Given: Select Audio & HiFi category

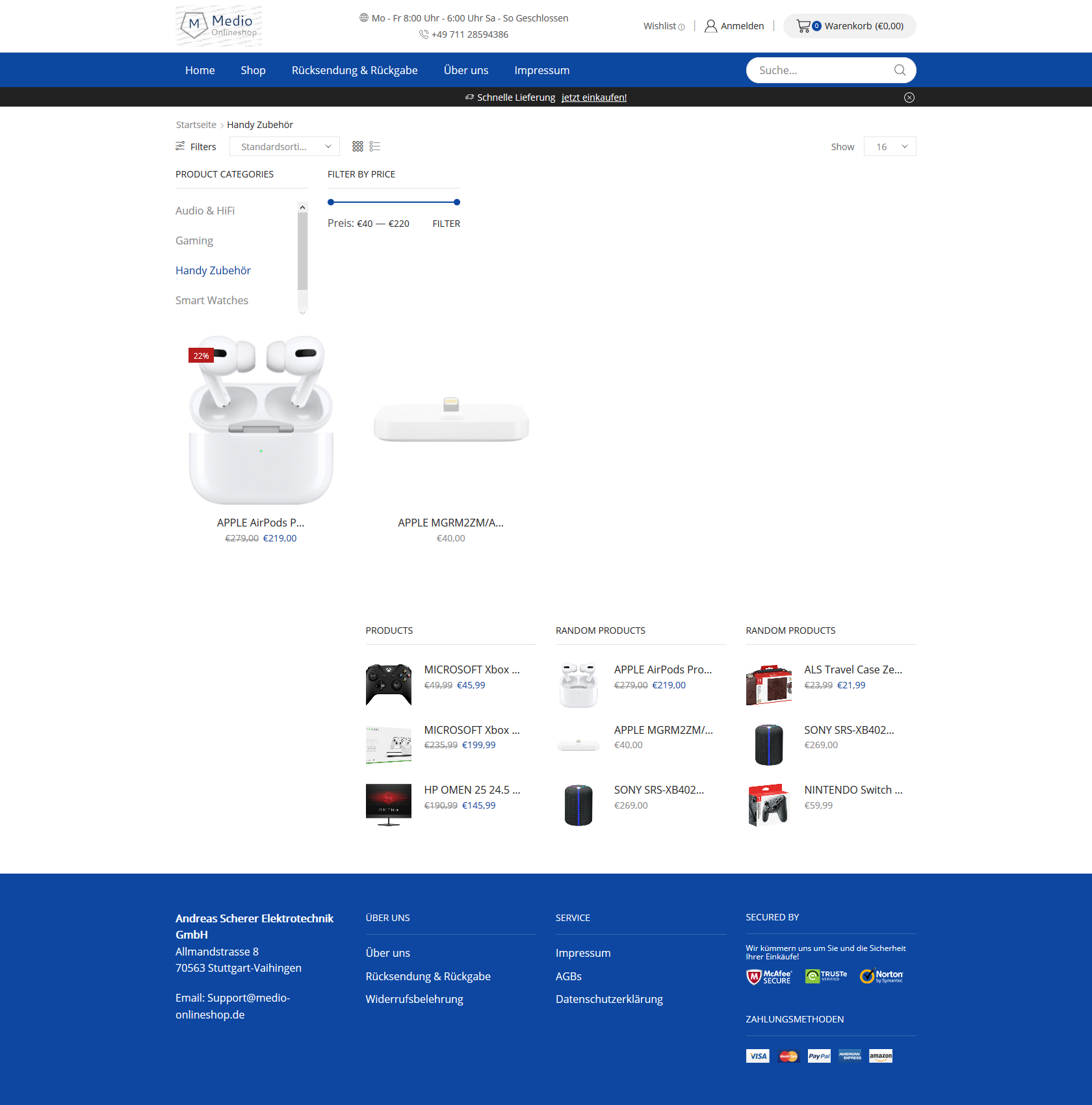Looking at the screenshot, I should click(x=205, y=211).
